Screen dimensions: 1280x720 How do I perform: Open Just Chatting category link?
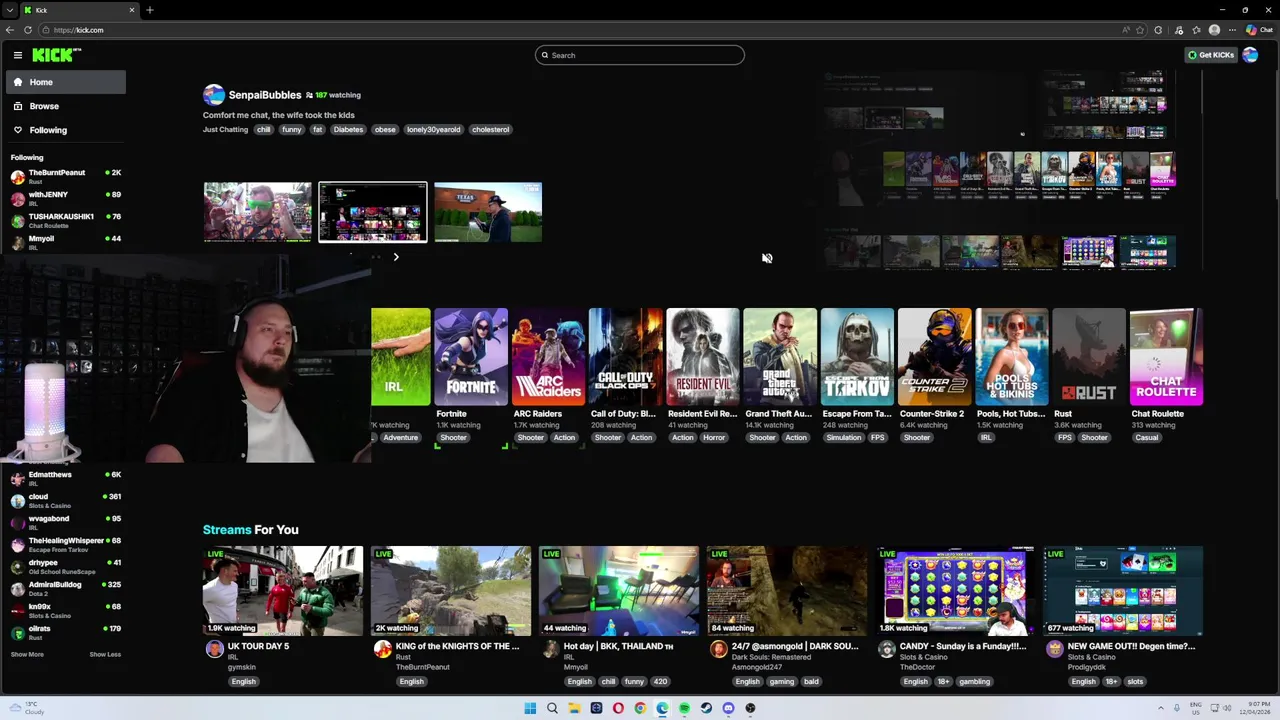pos(225,129)
